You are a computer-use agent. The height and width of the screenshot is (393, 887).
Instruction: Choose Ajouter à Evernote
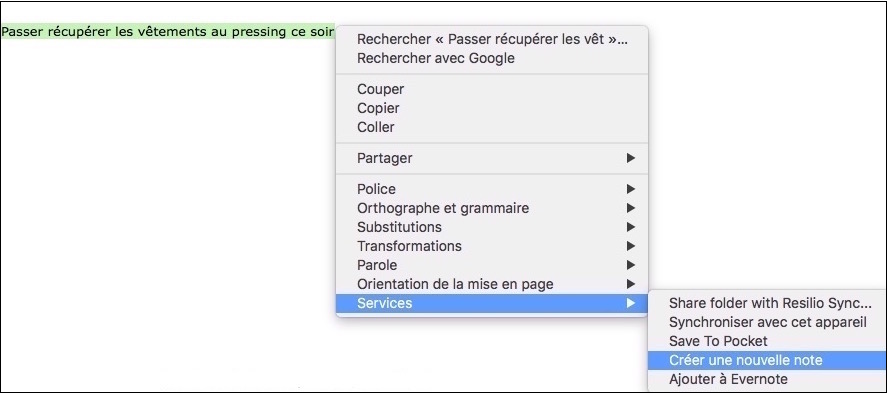click(x=767, y=379)
